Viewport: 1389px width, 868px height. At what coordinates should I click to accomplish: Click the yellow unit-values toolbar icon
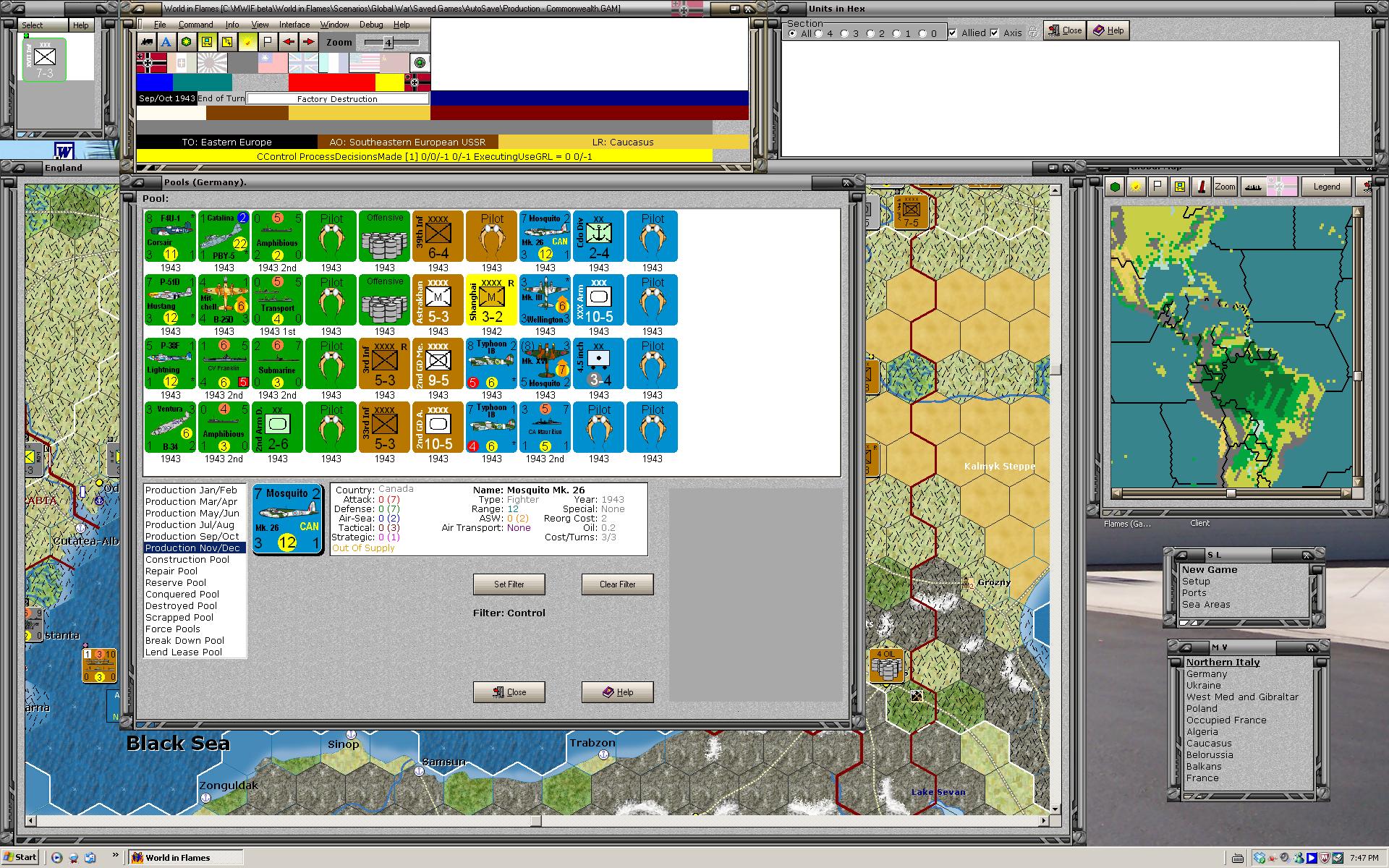coord(227,42)
